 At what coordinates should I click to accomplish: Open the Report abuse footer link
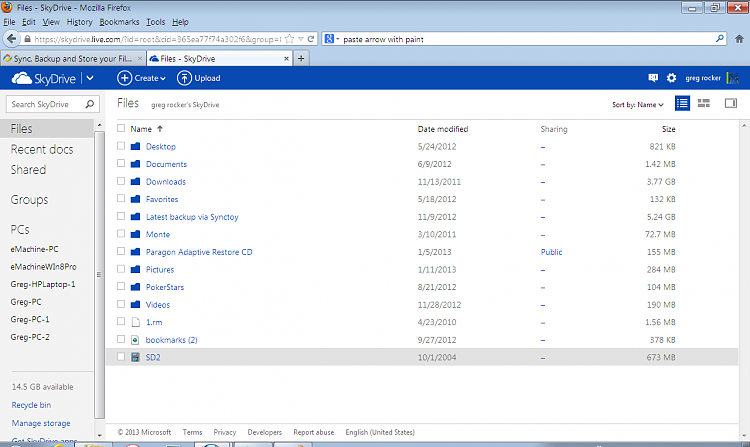tap(314, 432)
